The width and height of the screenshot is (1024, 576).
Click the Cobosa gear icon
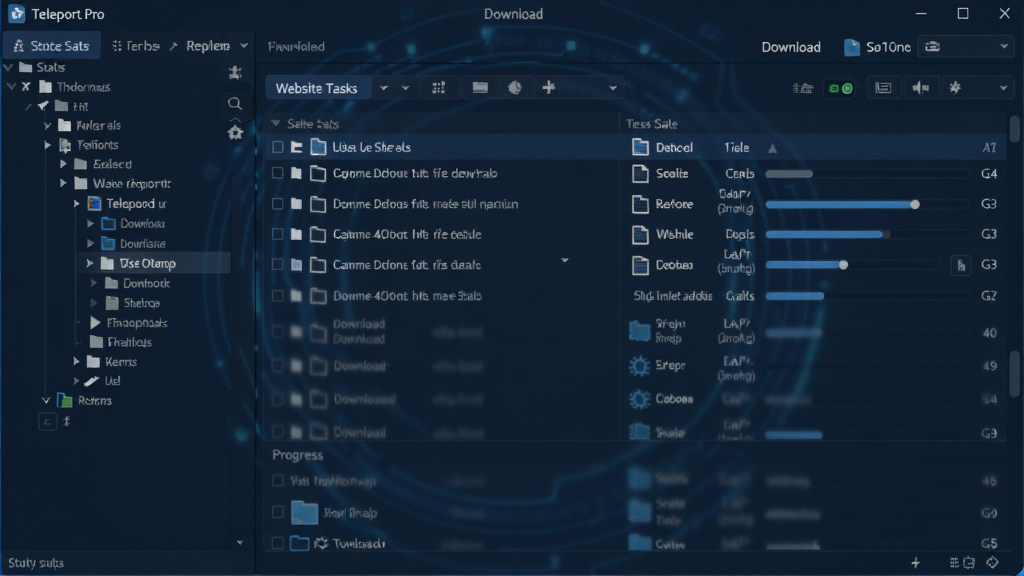click(639, 399)
